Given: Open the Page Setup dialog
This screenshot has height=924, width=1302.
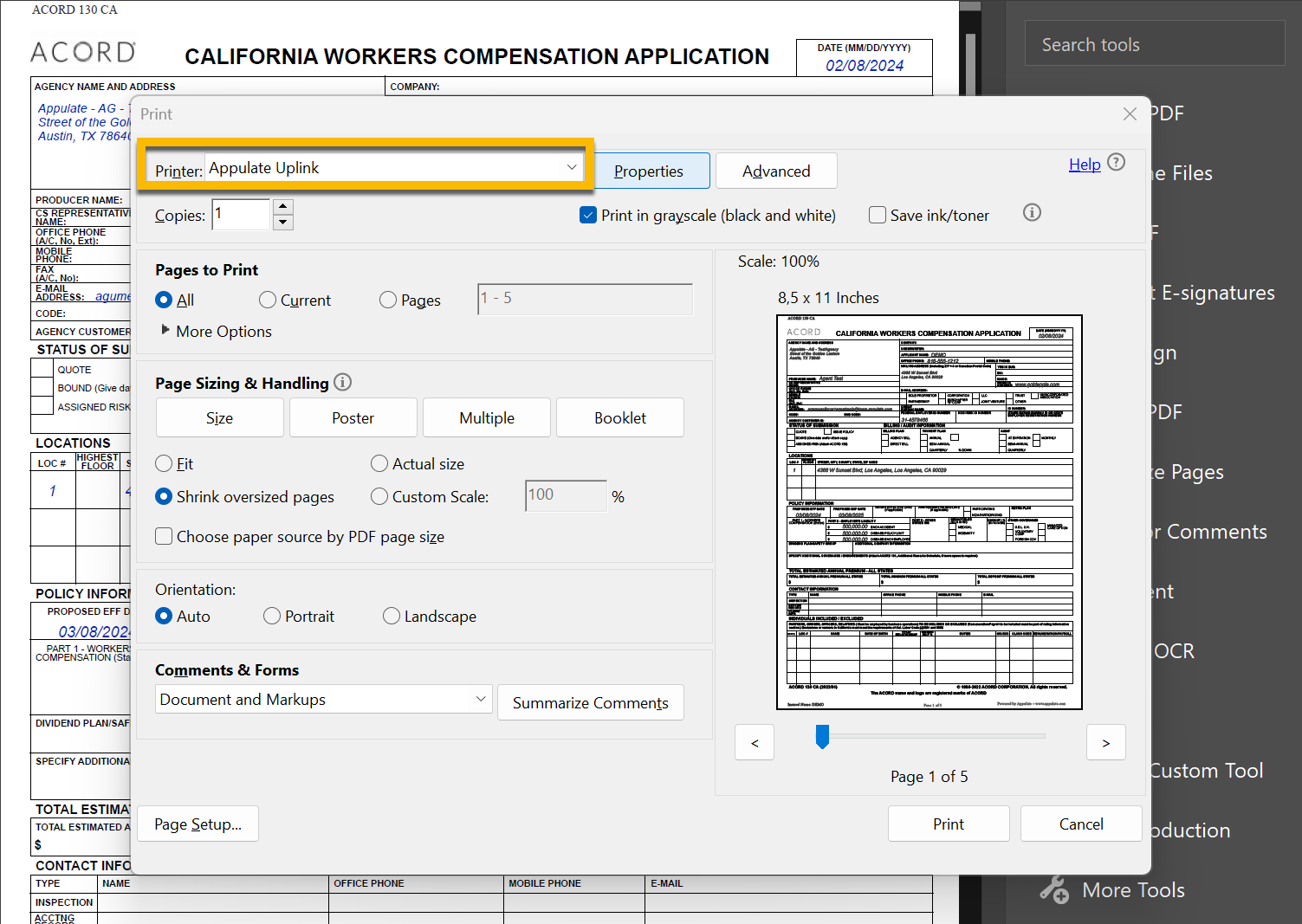Looking at the screenshot, I should pos(198,824).
